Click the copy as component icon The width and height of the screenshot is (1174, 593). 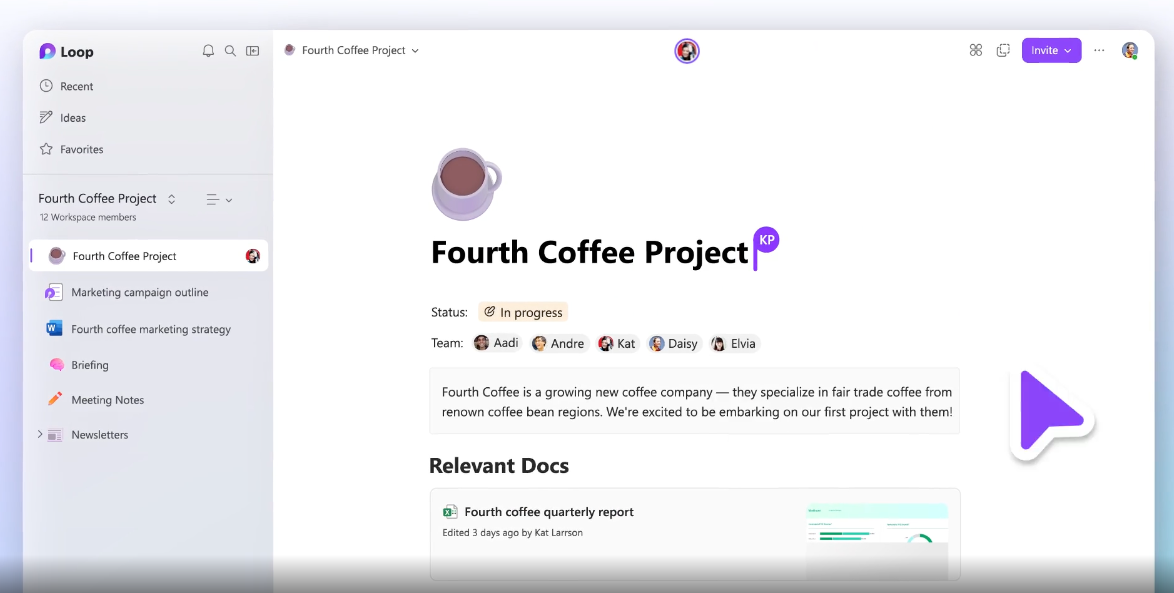coord(1003,50)
